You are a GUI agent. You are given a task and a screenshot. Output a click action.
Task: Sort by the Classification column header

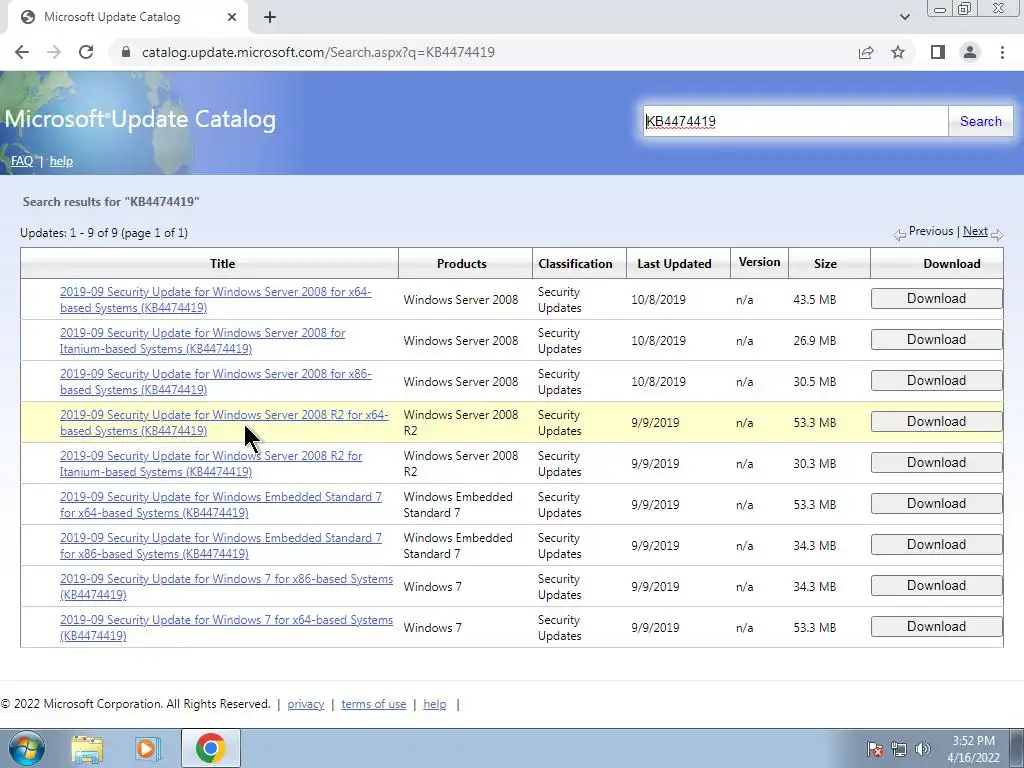575,264
